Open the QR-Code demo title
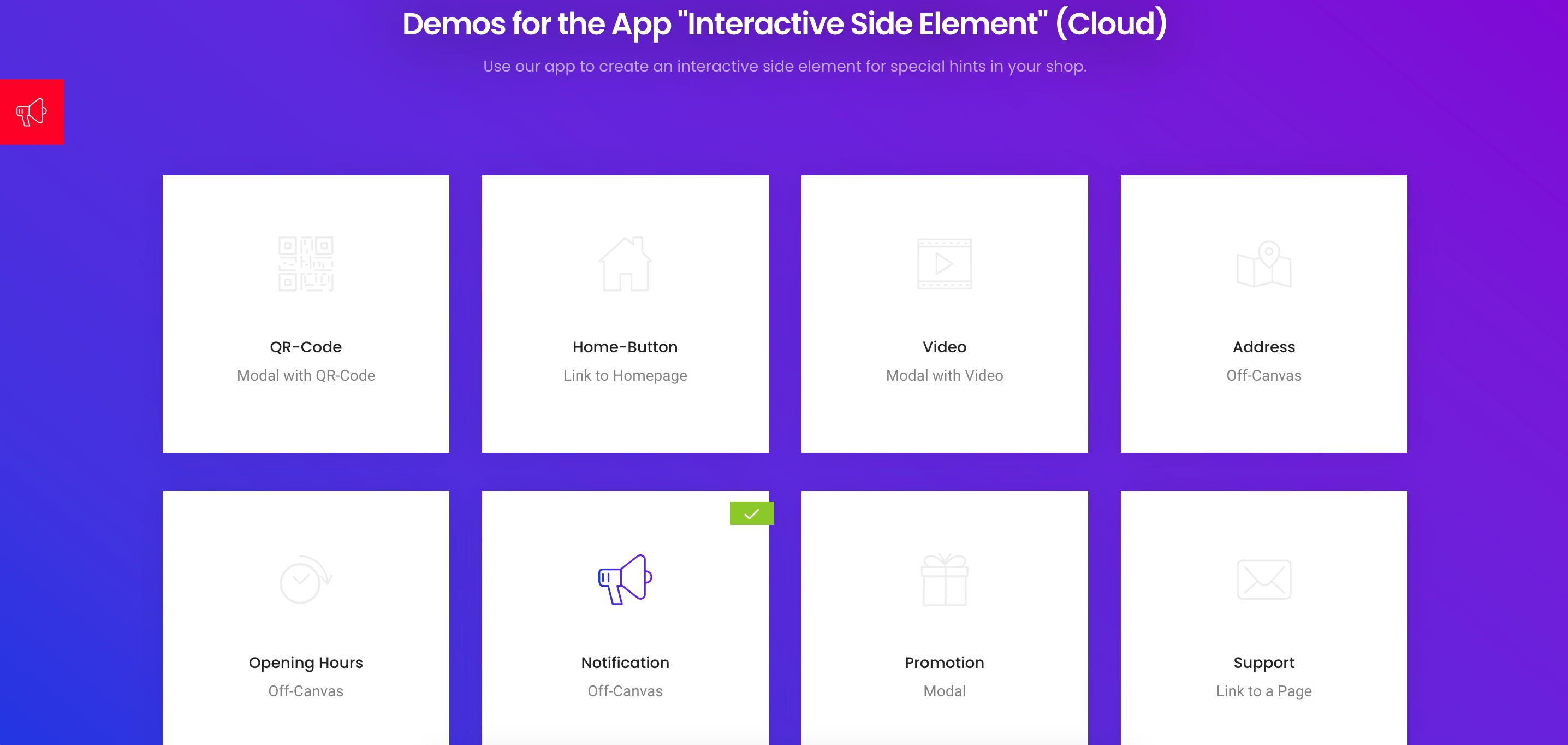 (x=306, y=347)
